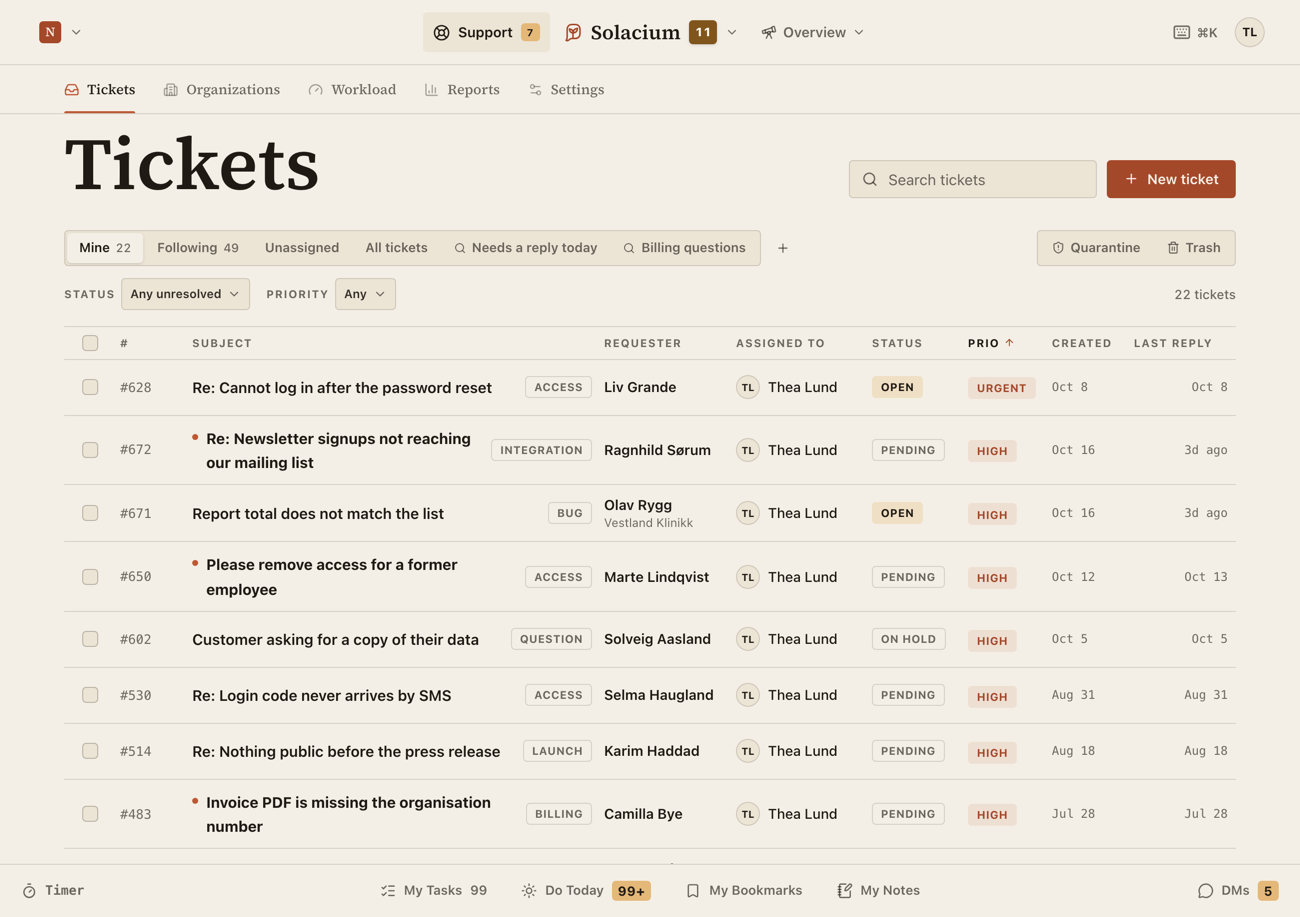The height and width of the screenshot is (917, 1300).
Task: Click the ACCESS tag on ticket #530
Action: tap(558, 695)
